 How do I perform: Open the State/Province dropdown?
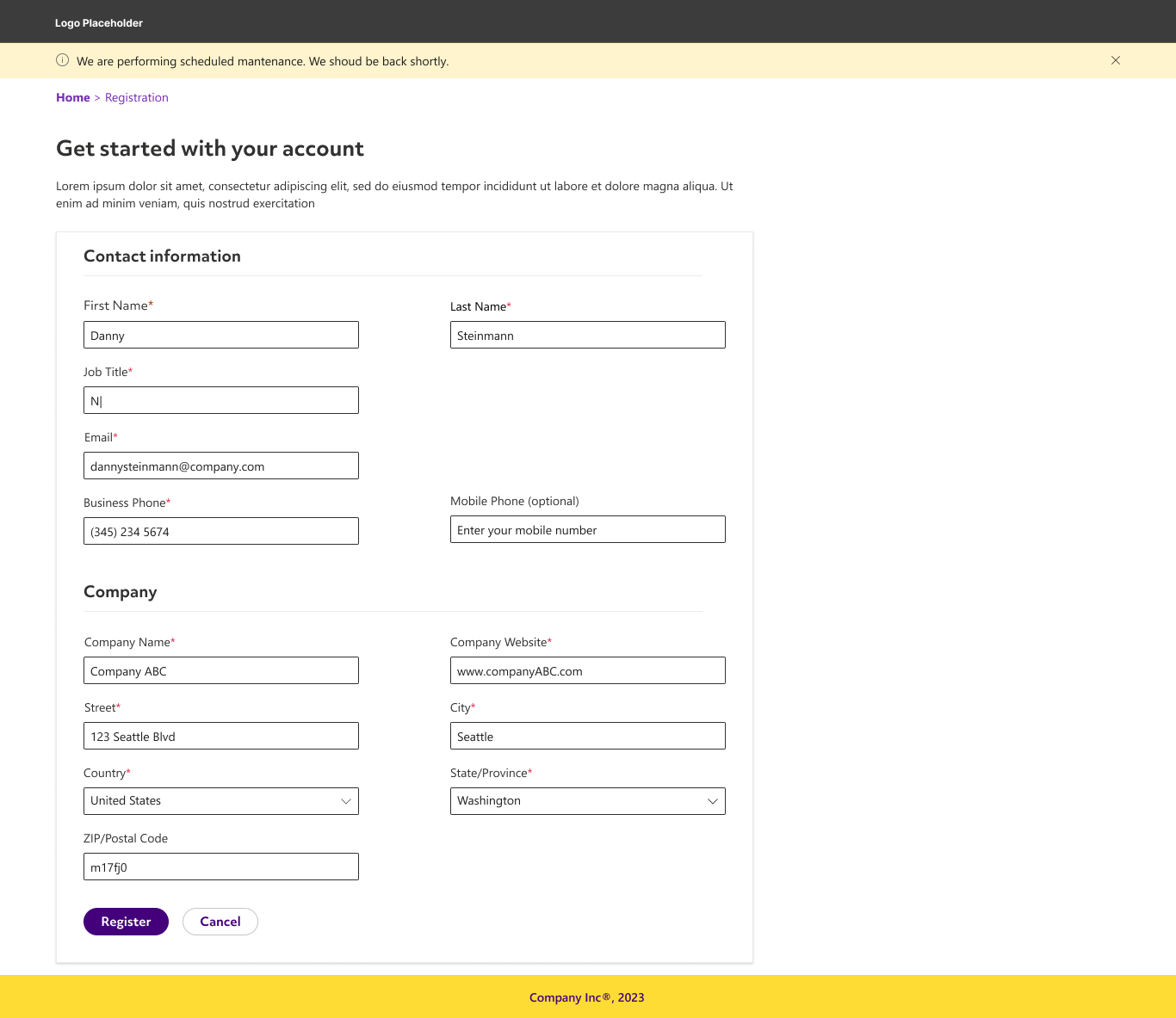pos(588,801)
